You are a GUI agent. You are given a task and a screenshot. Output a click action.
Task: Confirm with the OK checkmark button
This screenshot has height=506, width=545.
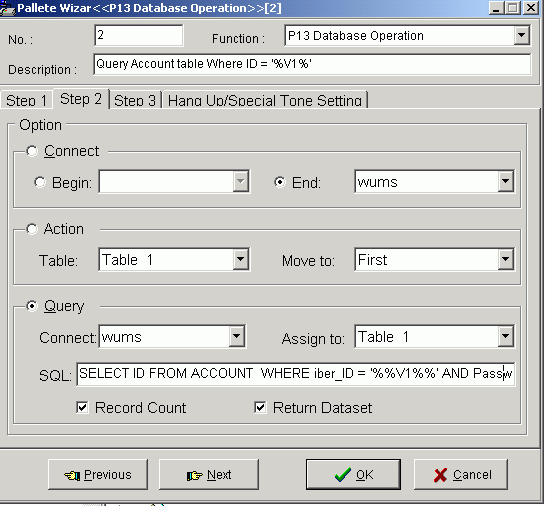coord(353,474)
